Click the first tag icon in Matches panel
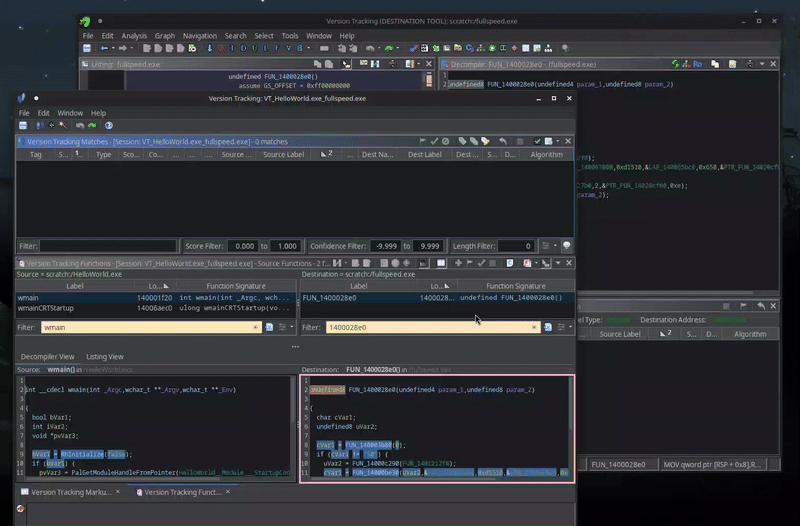Image resolution: width=800 pixels, height=526 pixels. pos(462,141)
